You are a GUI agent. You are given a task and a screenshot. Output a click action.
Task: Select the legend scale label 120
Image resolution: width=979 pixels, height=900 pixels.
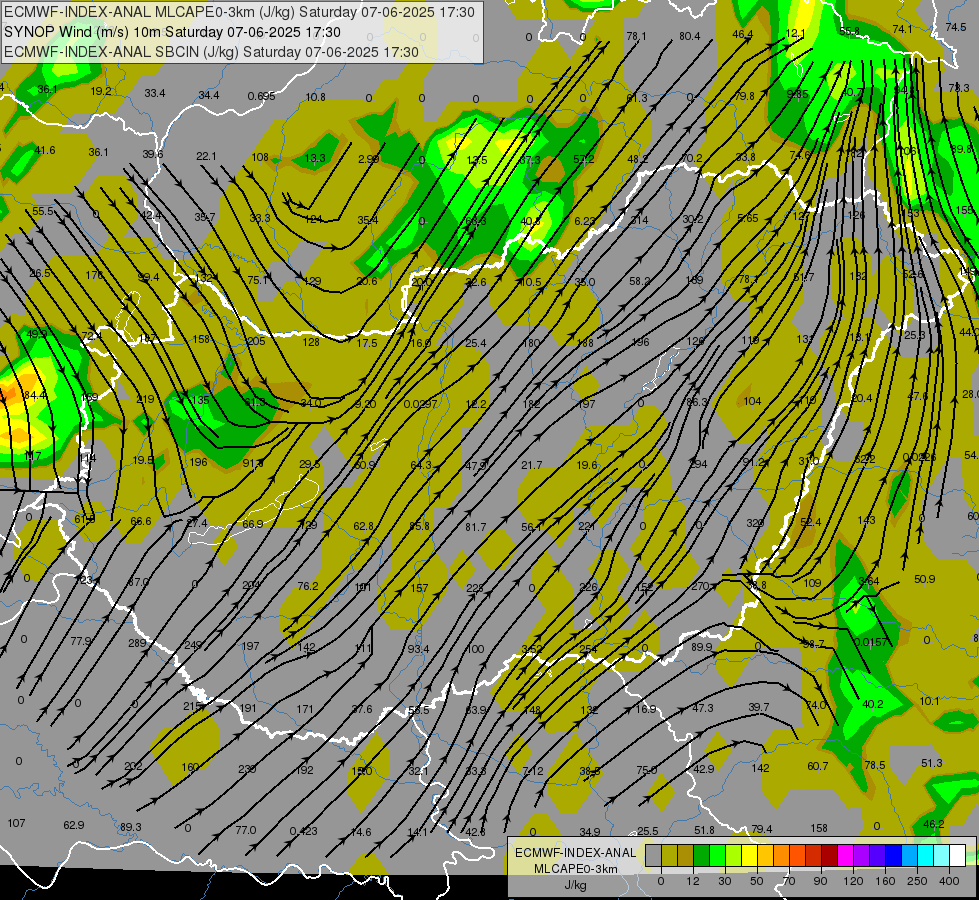click(x=853, y=881)
